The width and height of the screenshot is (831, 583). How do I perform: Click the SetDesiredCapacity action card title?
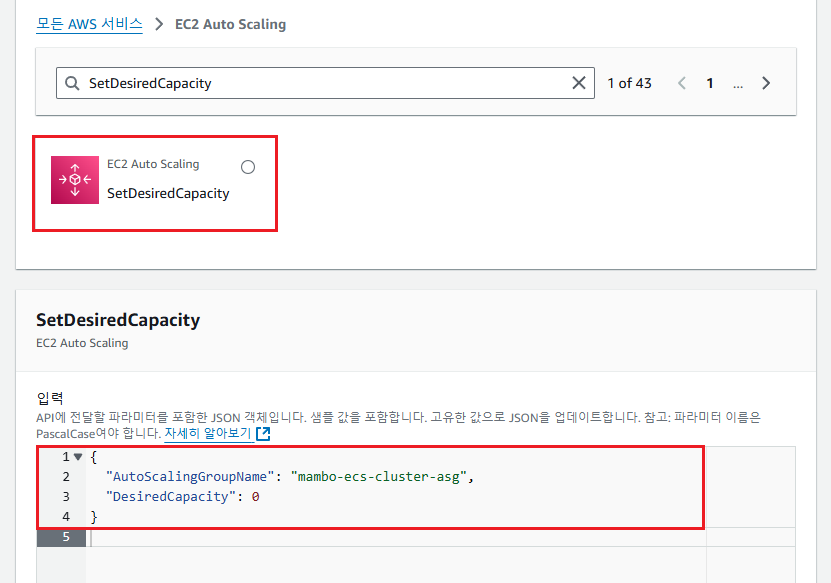pos(168,193)
